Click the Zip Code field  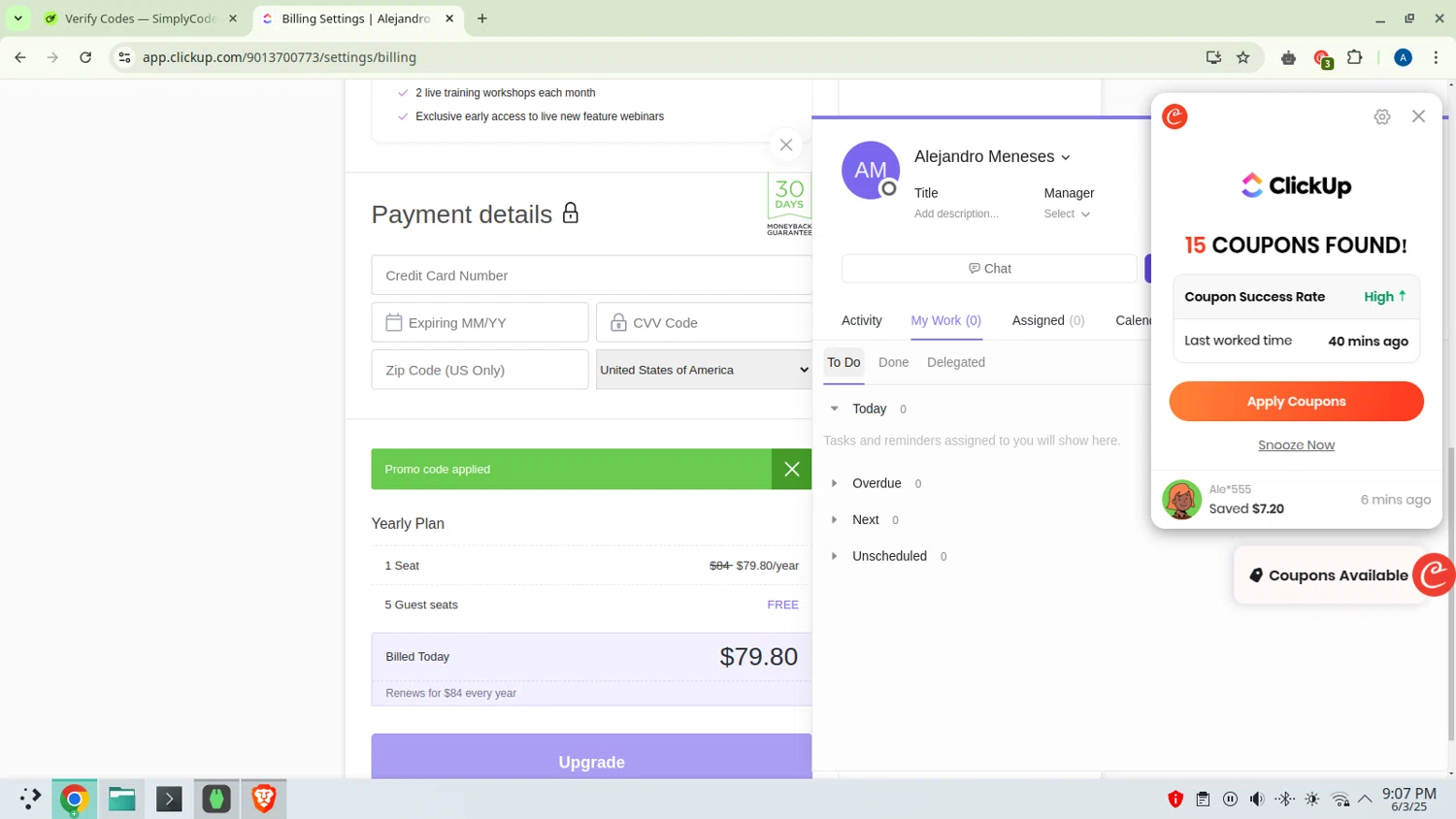480,370
